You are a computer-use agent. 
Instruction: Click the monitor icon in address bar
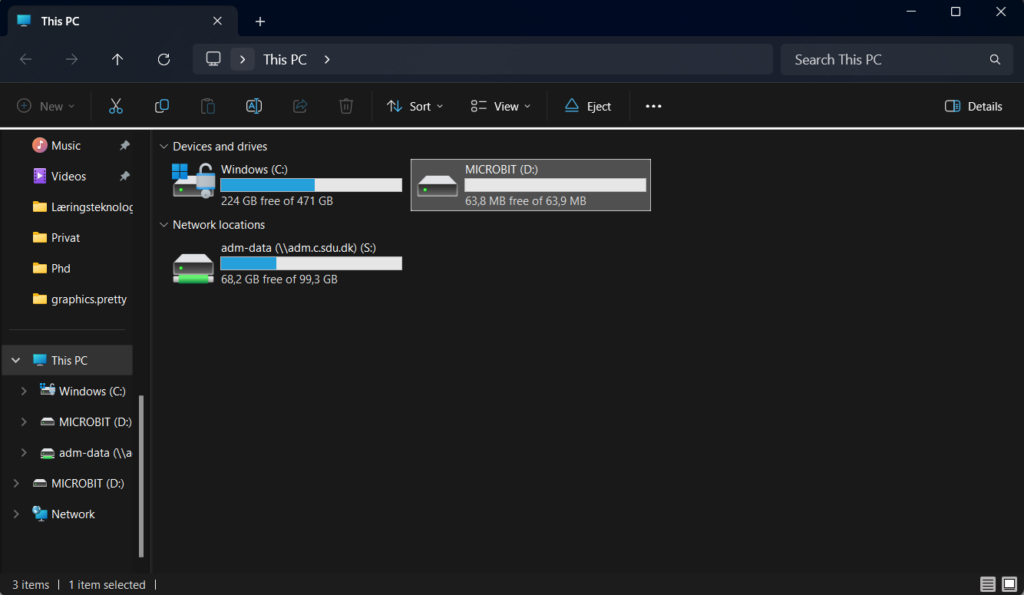click(x=213, y=59)
